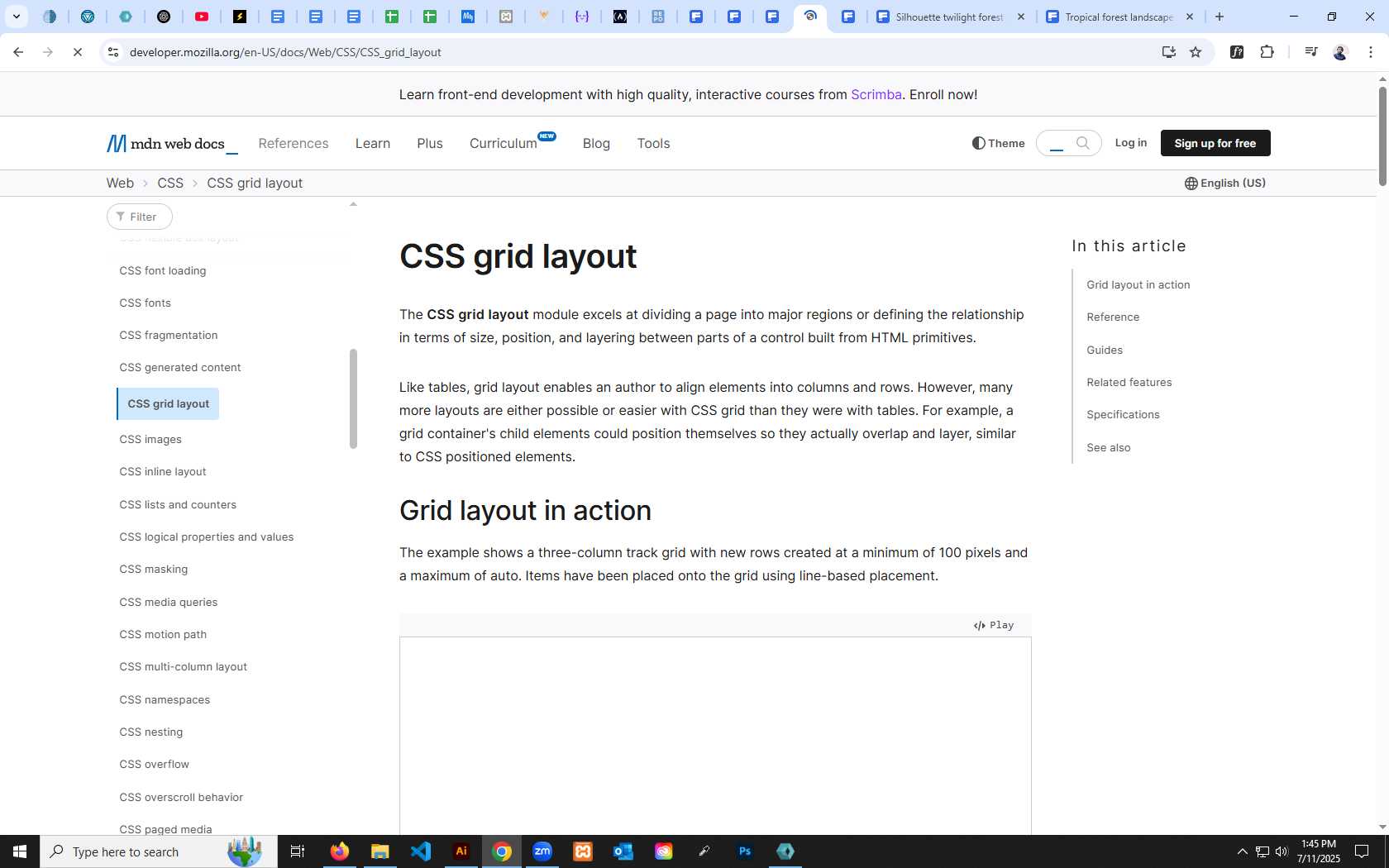
Task: Open the Chrome three-dot menu
Action: click(x=1371, y=52)
